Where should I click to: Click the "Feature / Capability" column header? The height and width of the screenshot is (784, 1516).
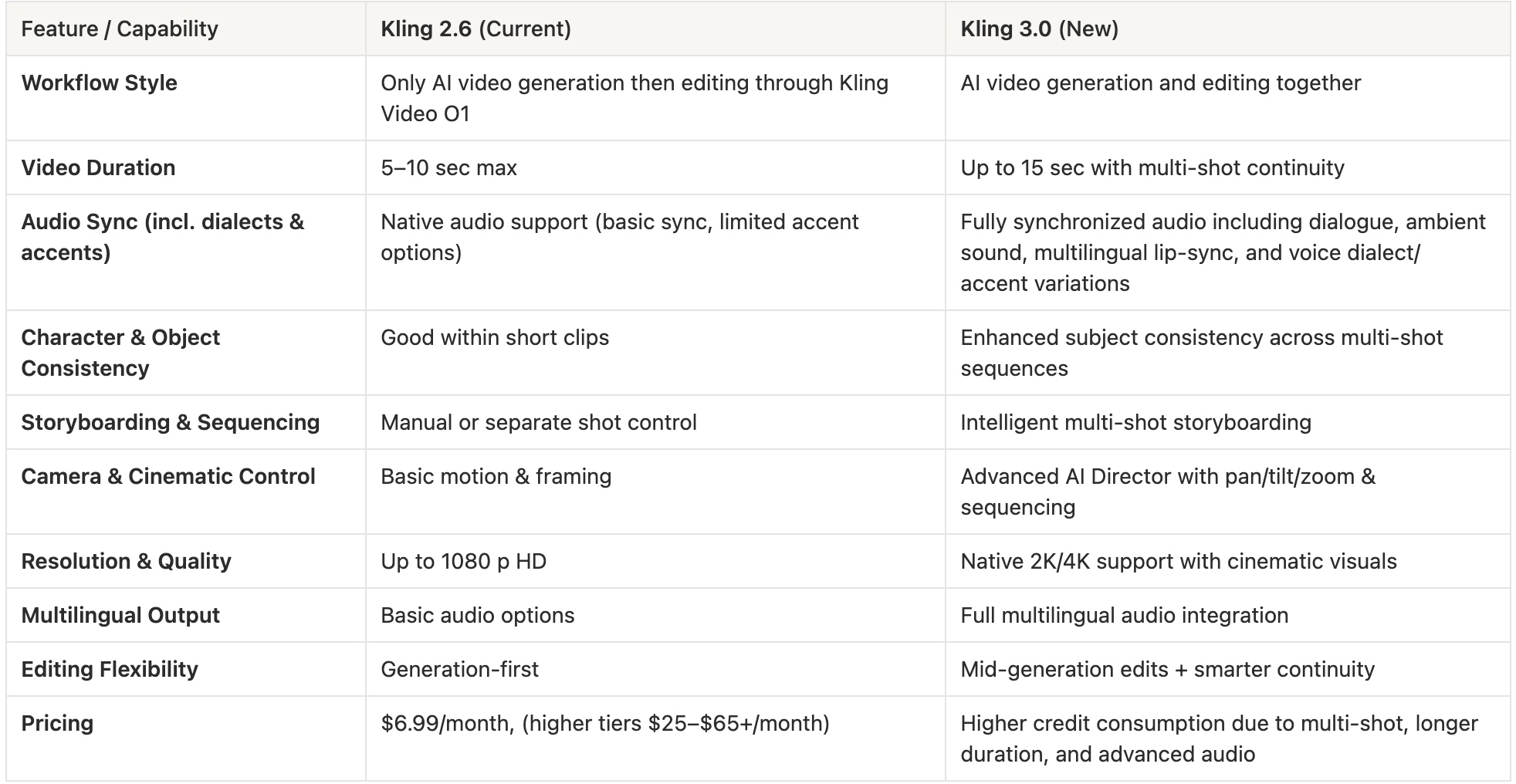pyautogui.click(x=120, y=29)
